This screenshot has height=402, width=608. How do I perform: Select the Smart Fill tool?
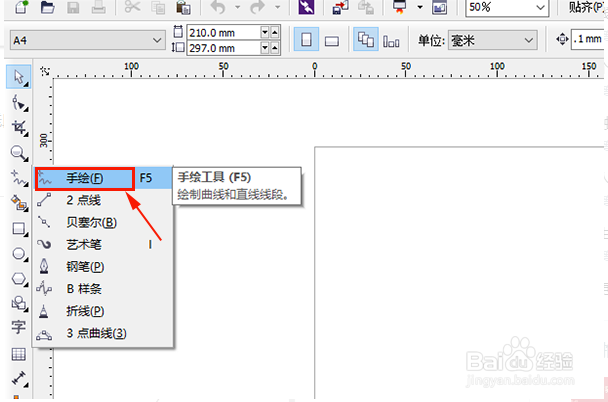coord(19,203)
